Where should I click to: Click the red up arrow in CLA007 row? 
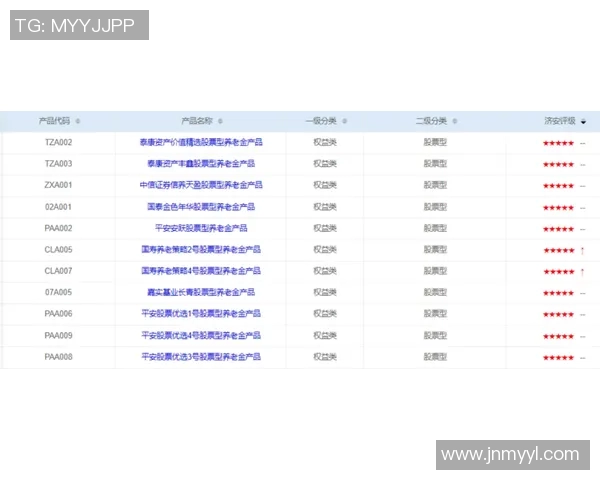(x=582, y=272)
